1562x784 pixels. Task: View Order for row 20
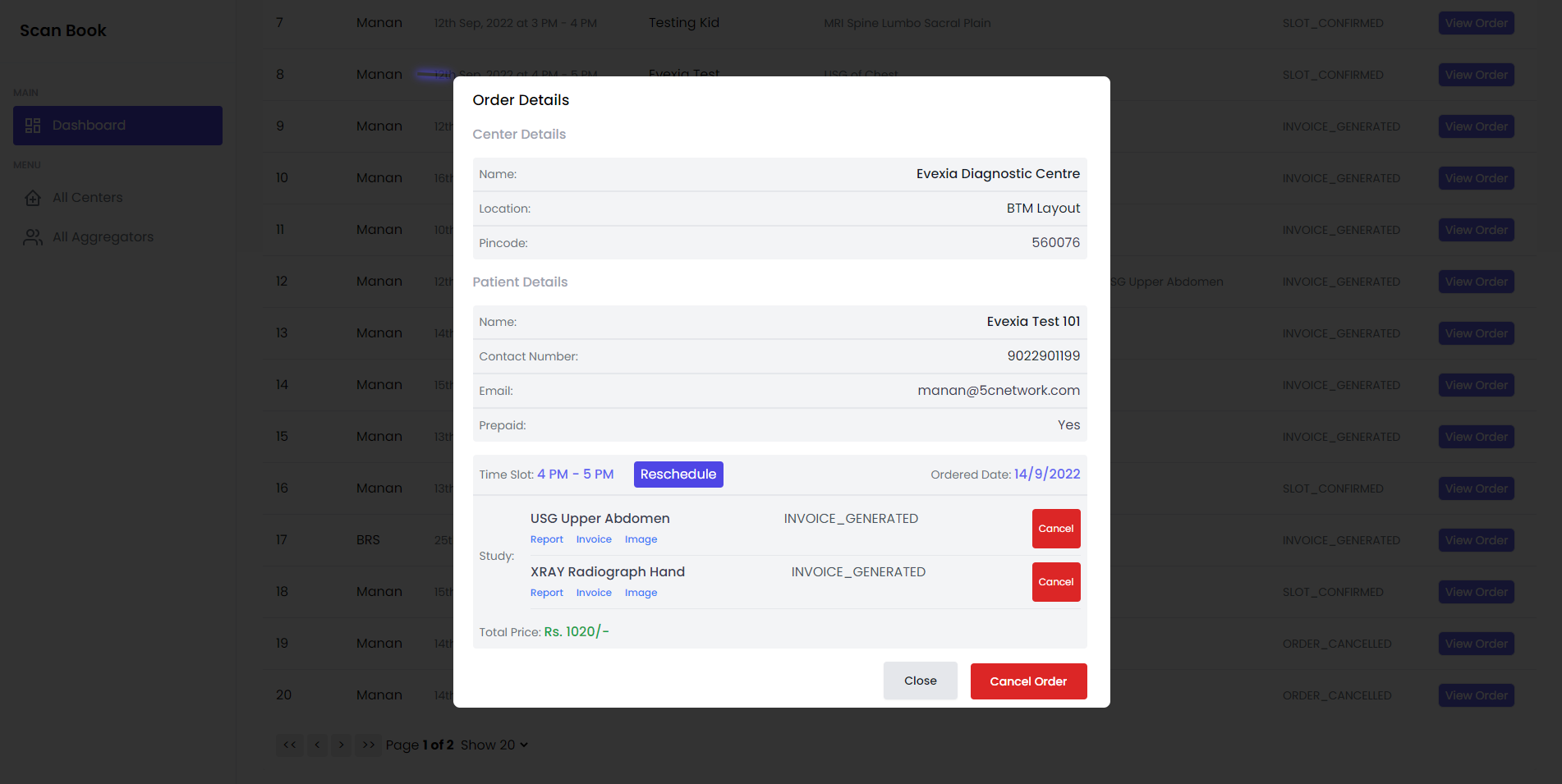[1477, 695]
